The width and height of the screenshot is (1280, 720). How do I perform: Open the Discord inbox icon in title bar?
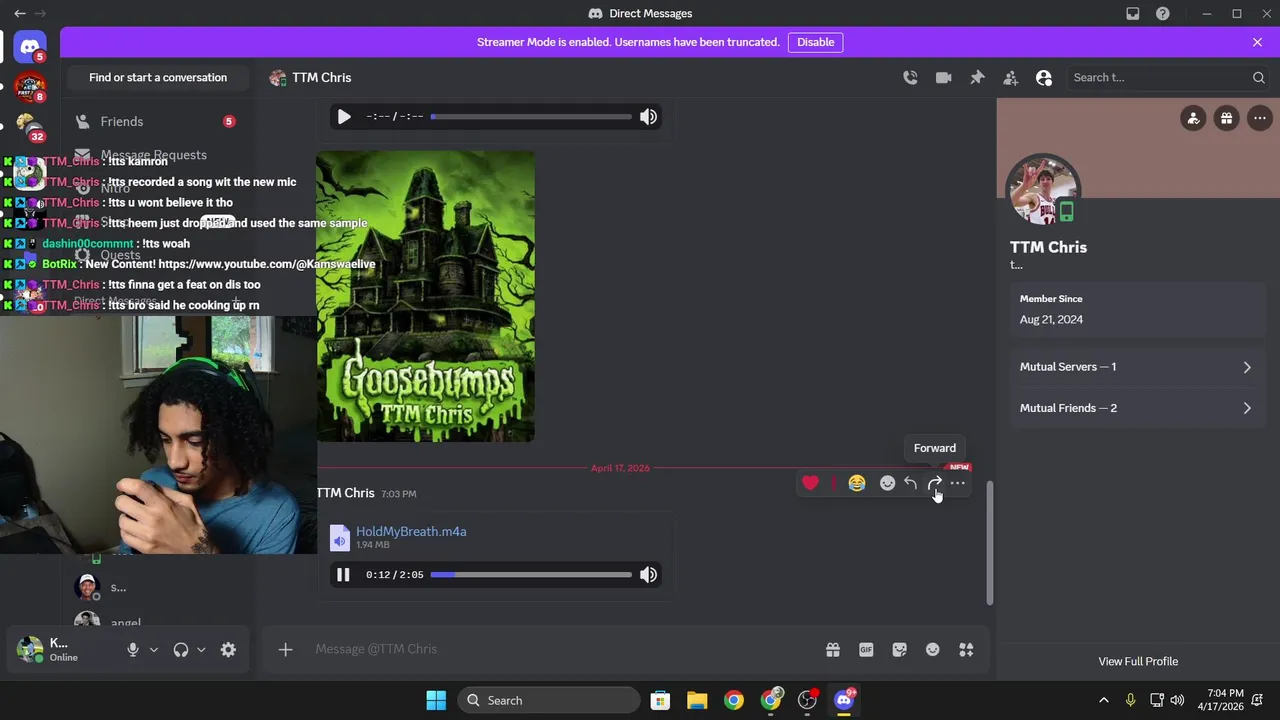pos(1133,14)
